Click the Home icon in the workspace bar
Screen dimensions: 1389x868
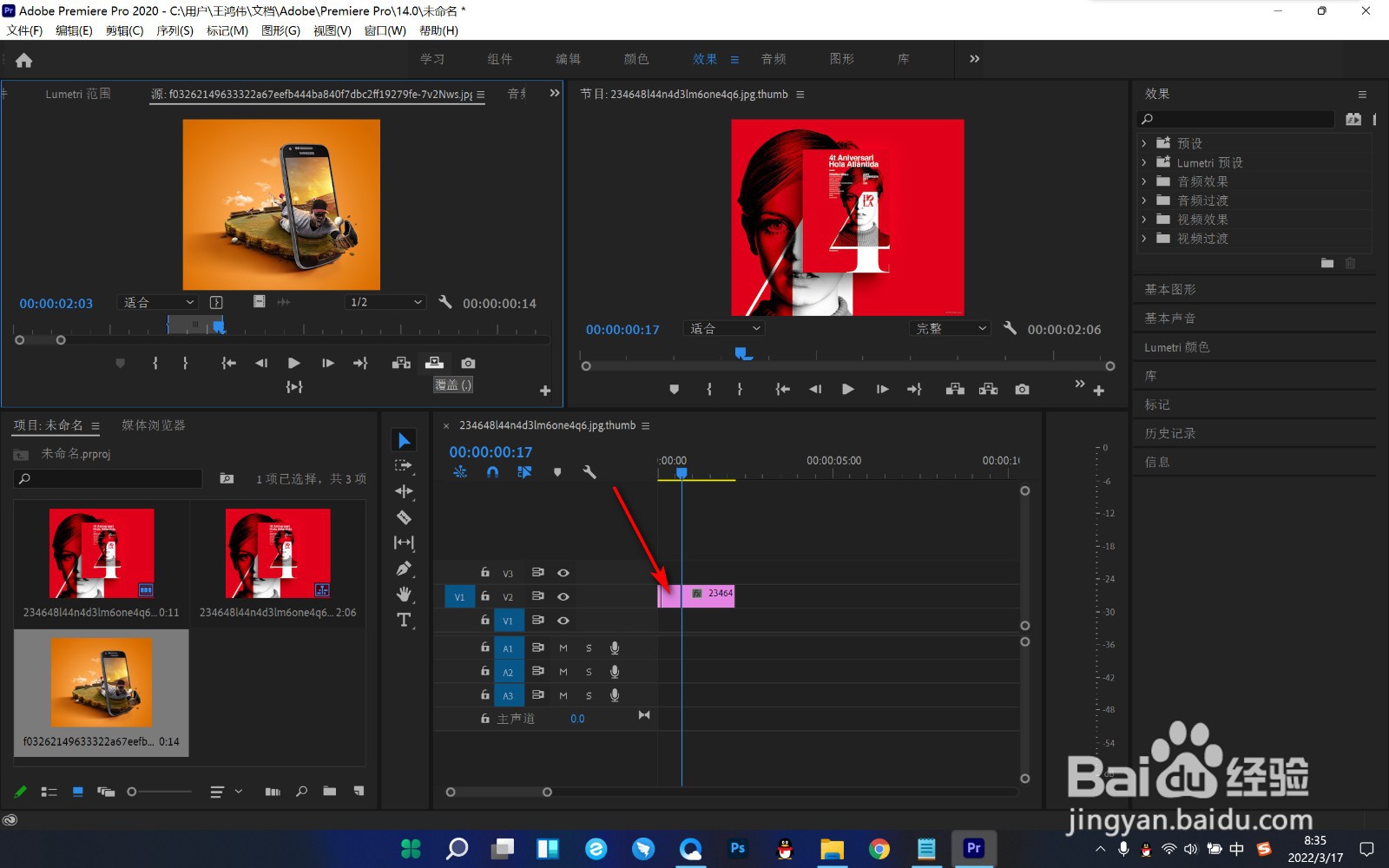point(24,60)
